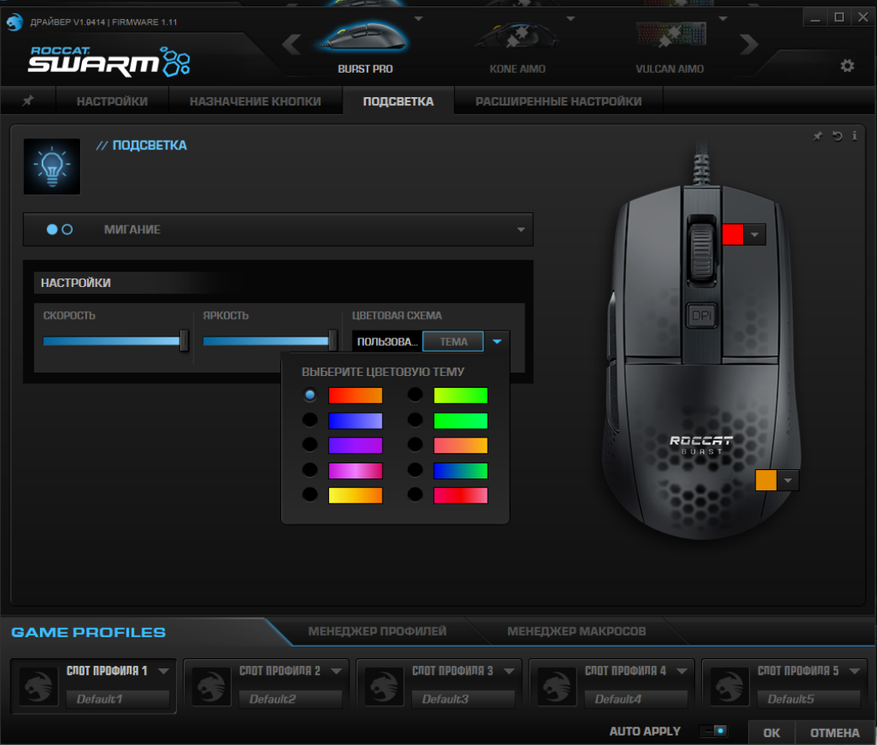The width and height of the screenshot is (877, 745).
Task: Expand the МИГАНИЕ lighting effect dropdown
Action: pos(278,229)
